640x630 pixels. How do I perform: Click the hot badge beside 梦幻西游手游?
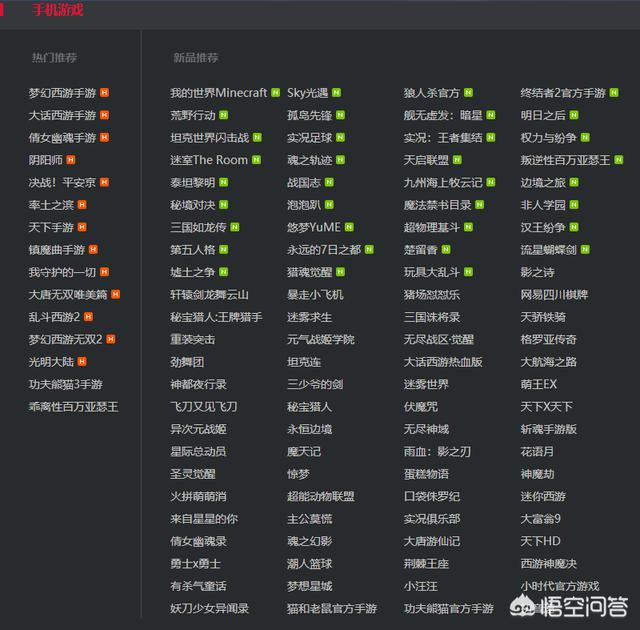click(104, 93)
